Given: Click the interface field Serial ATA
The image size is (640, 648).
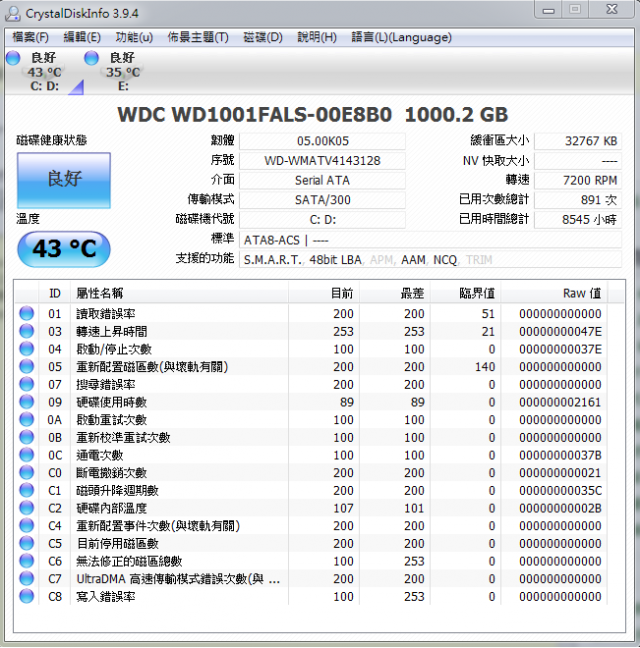Looking at the screenshot, I should [x=322, y=180].
